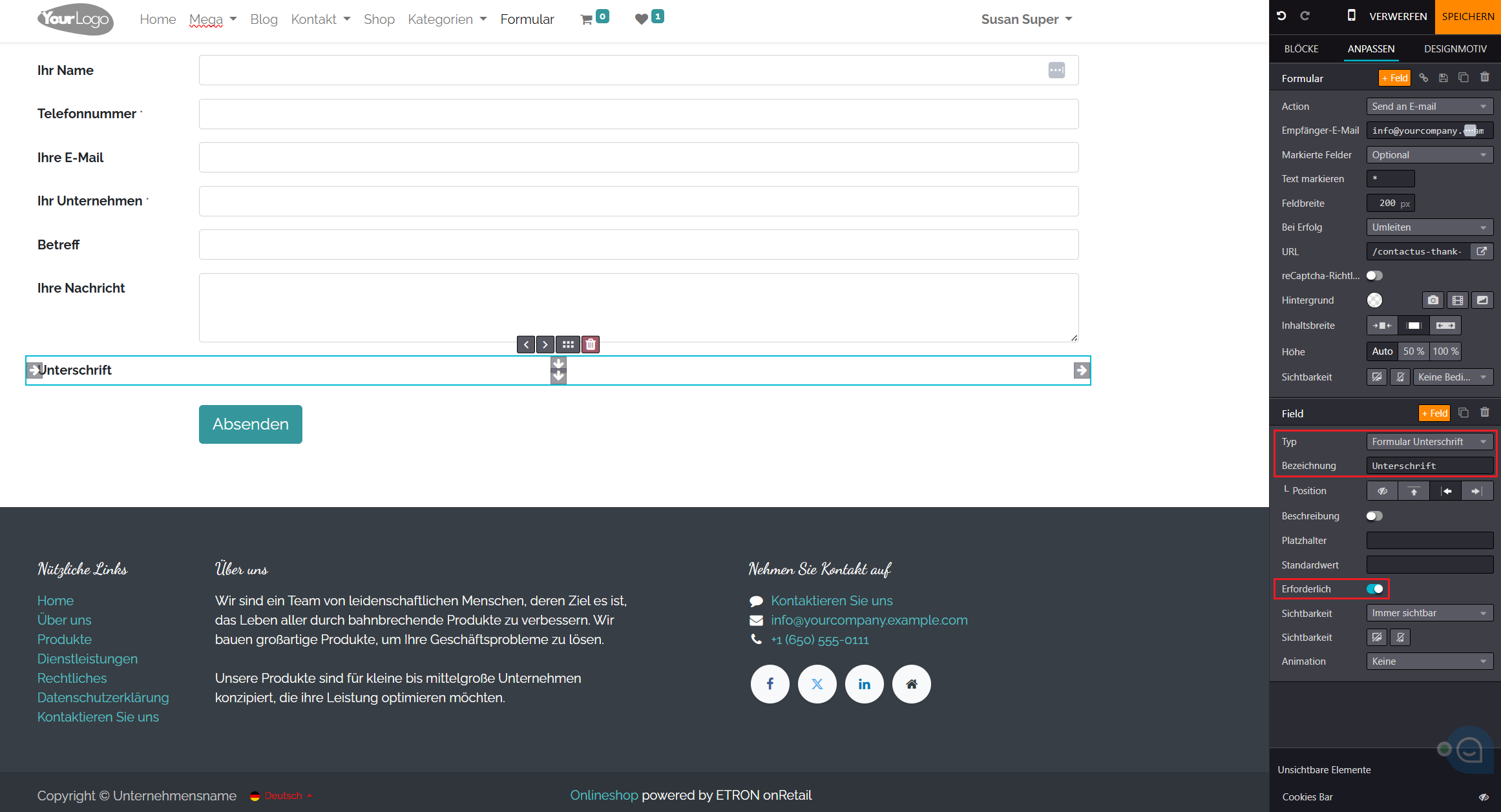Turn on the Beschreibung toggle
The width and height of the screenshot is (1501, 812).
(1374, 516)
